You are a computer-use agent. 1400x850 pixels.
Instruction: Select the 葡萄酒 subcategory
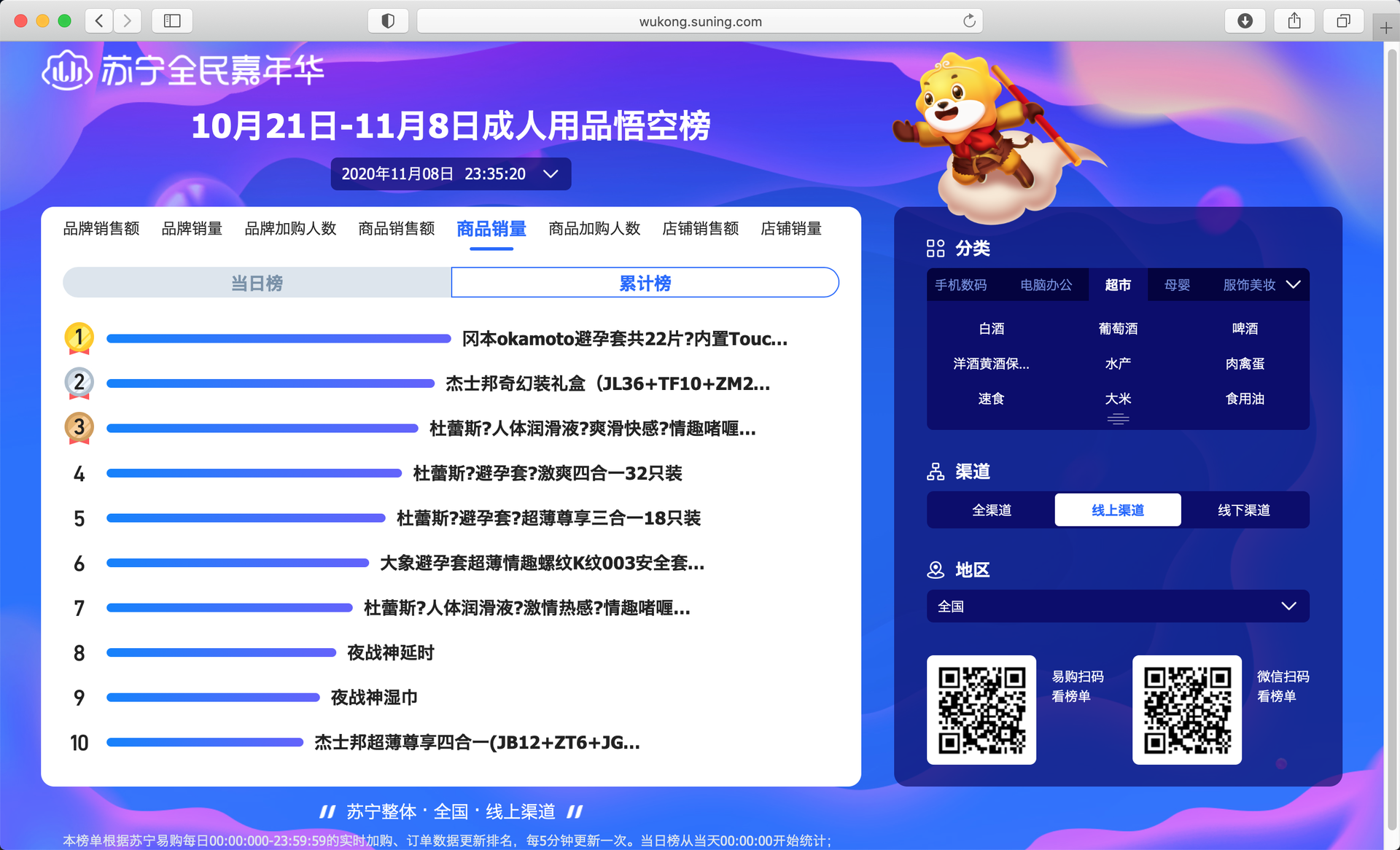pyautogui.click(x=1118, y=329)
